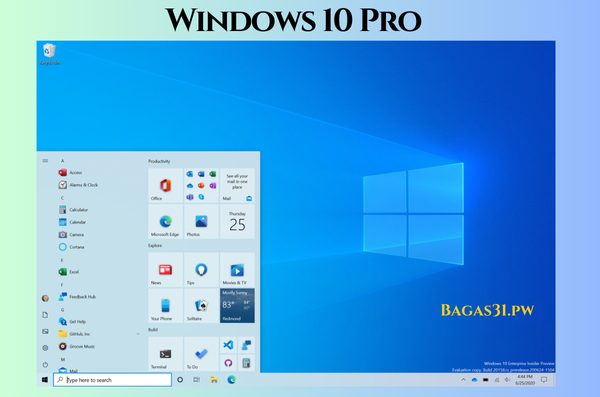Show hidden tray icons chevron
Screen dimensions: 600x397
[x=463, y=380]
